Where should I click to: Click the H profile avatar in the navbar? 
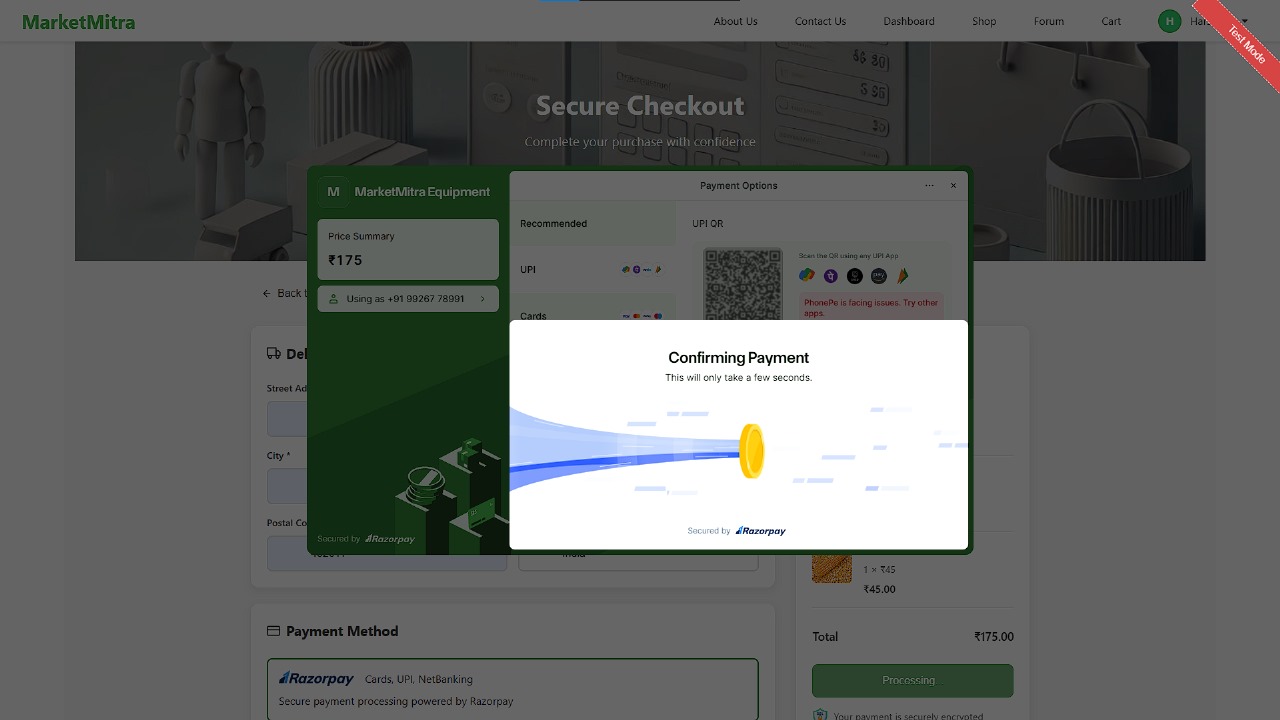tap(1170, 21)
